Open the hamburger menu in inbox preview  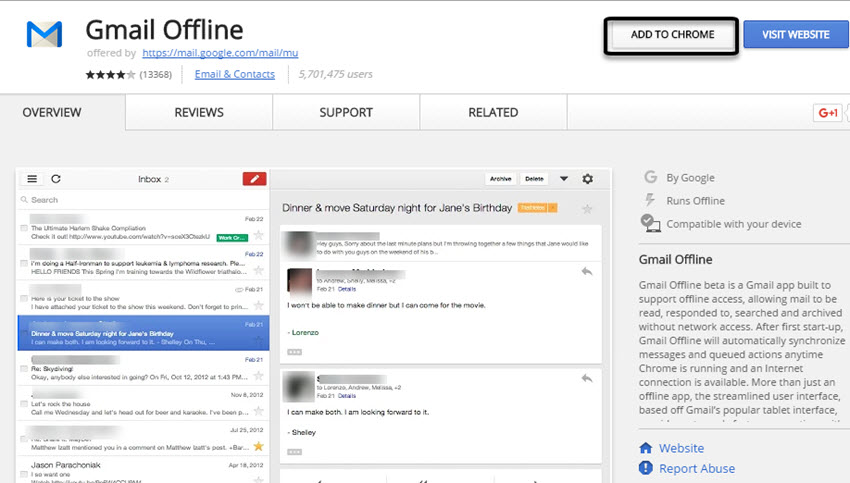[32, 179]
